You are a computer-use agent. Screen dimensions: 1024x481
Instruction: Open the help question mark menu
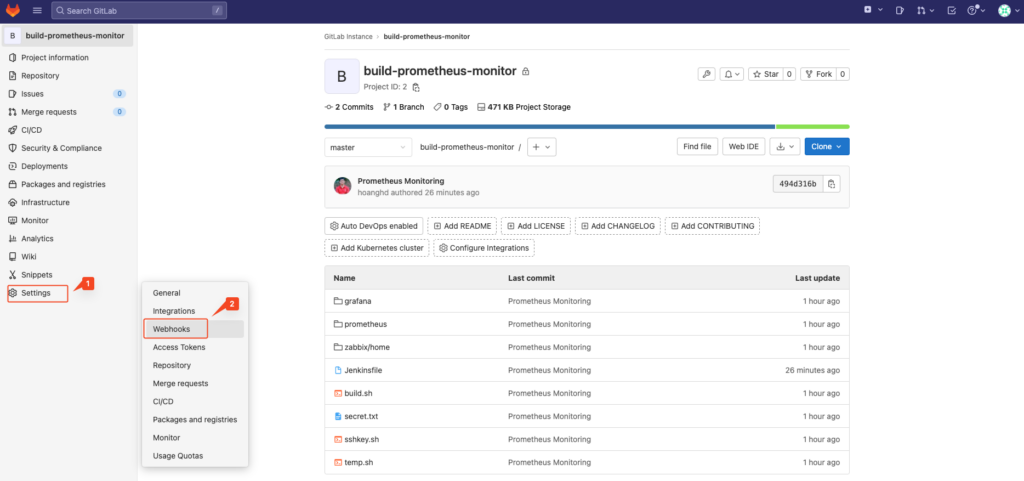(x=975, y=10)
